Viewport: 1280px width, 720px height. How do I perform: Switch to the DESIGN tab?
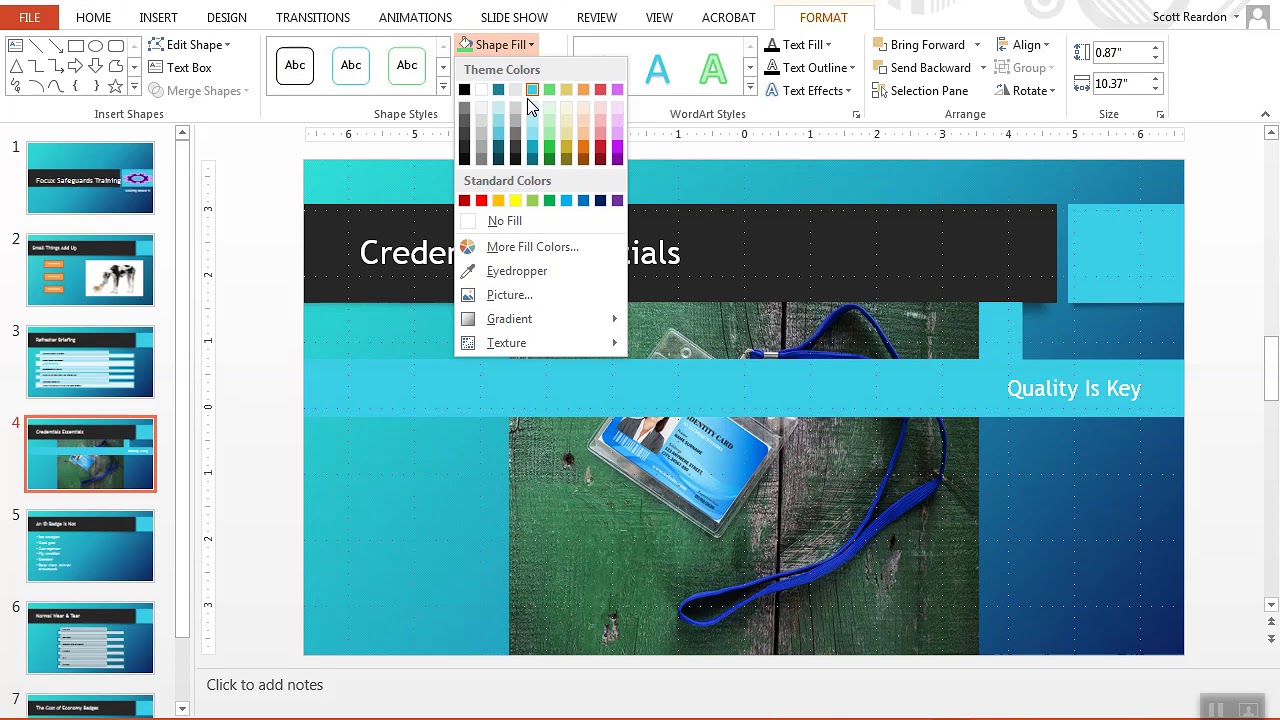(226, 18)
